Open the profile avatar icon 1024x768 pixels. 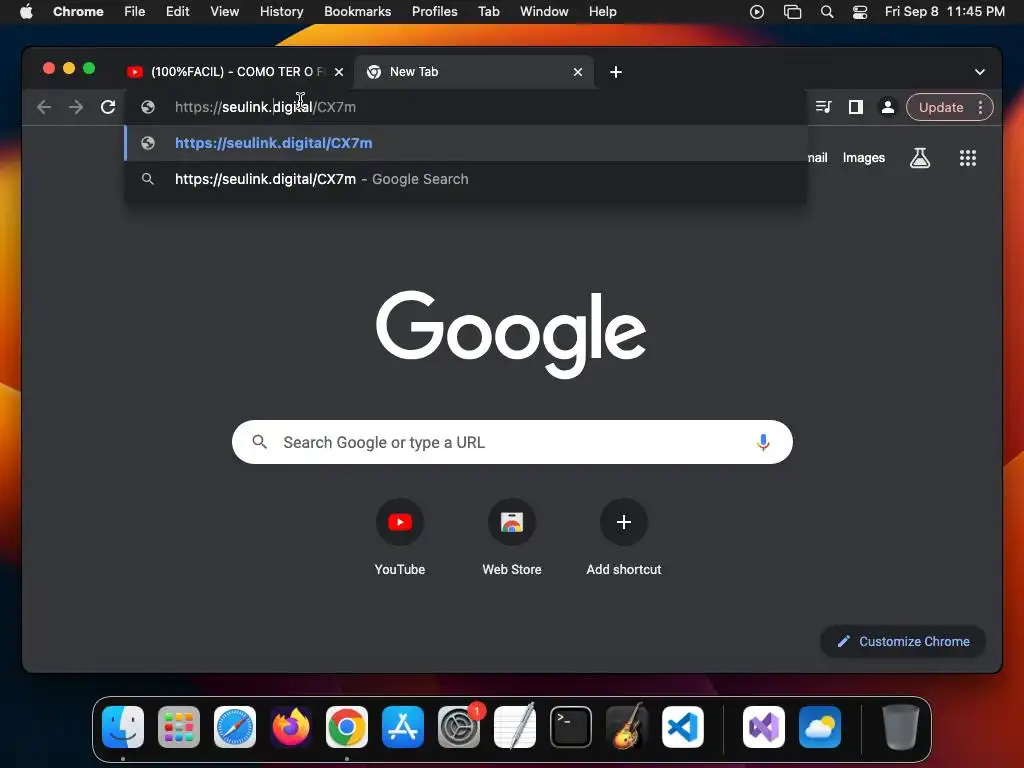[888, 107]
